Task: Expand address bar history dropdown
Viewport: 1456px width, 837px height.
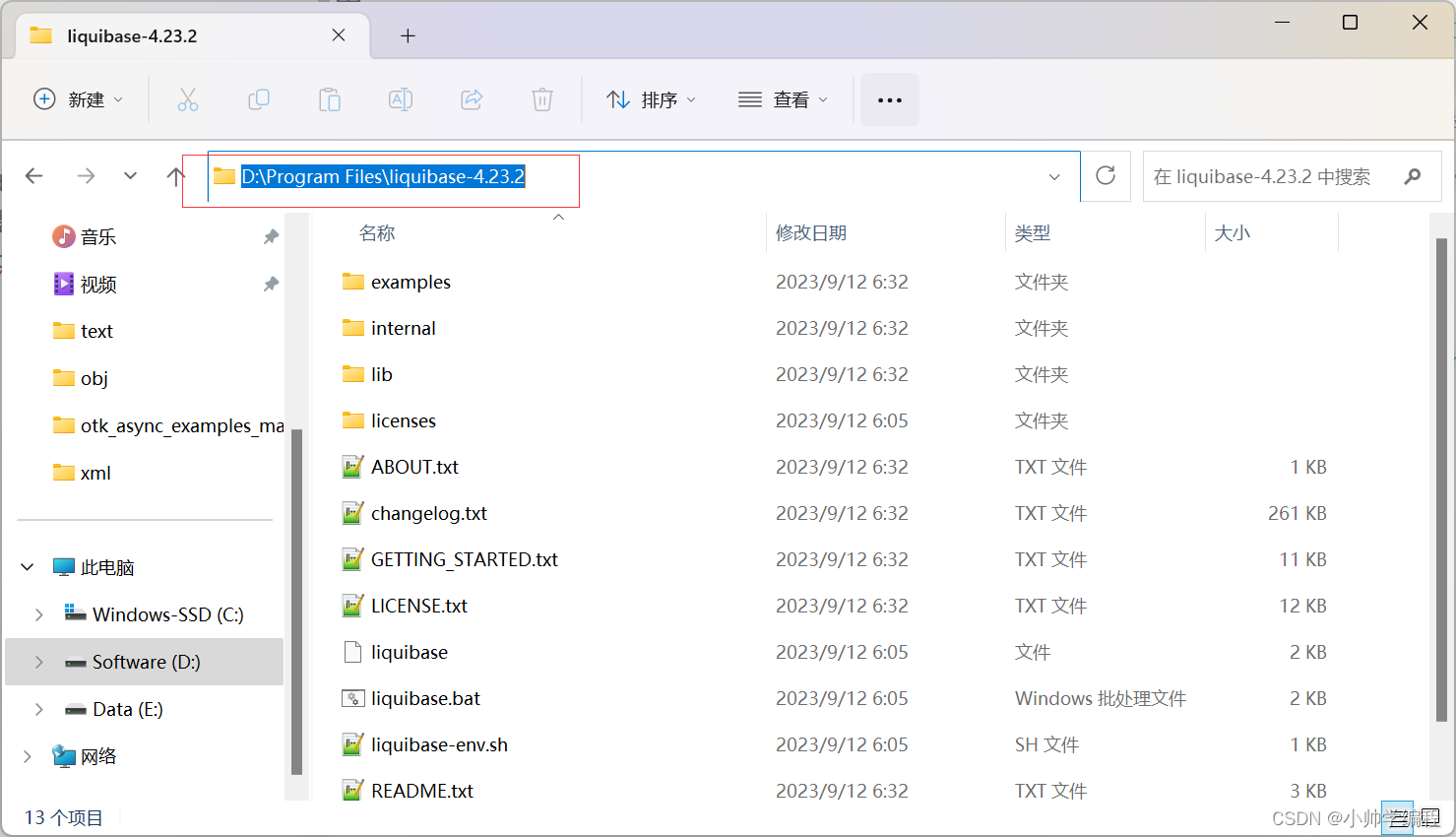Action: point(1054,177)
